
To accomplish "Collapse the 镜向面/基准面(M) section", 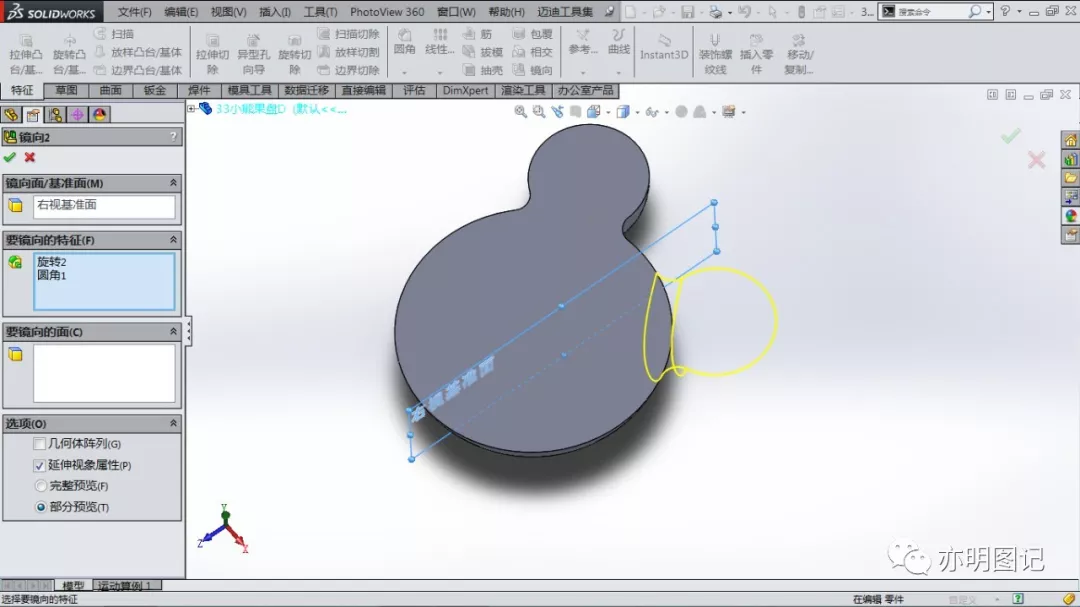I will coord(173,183).
